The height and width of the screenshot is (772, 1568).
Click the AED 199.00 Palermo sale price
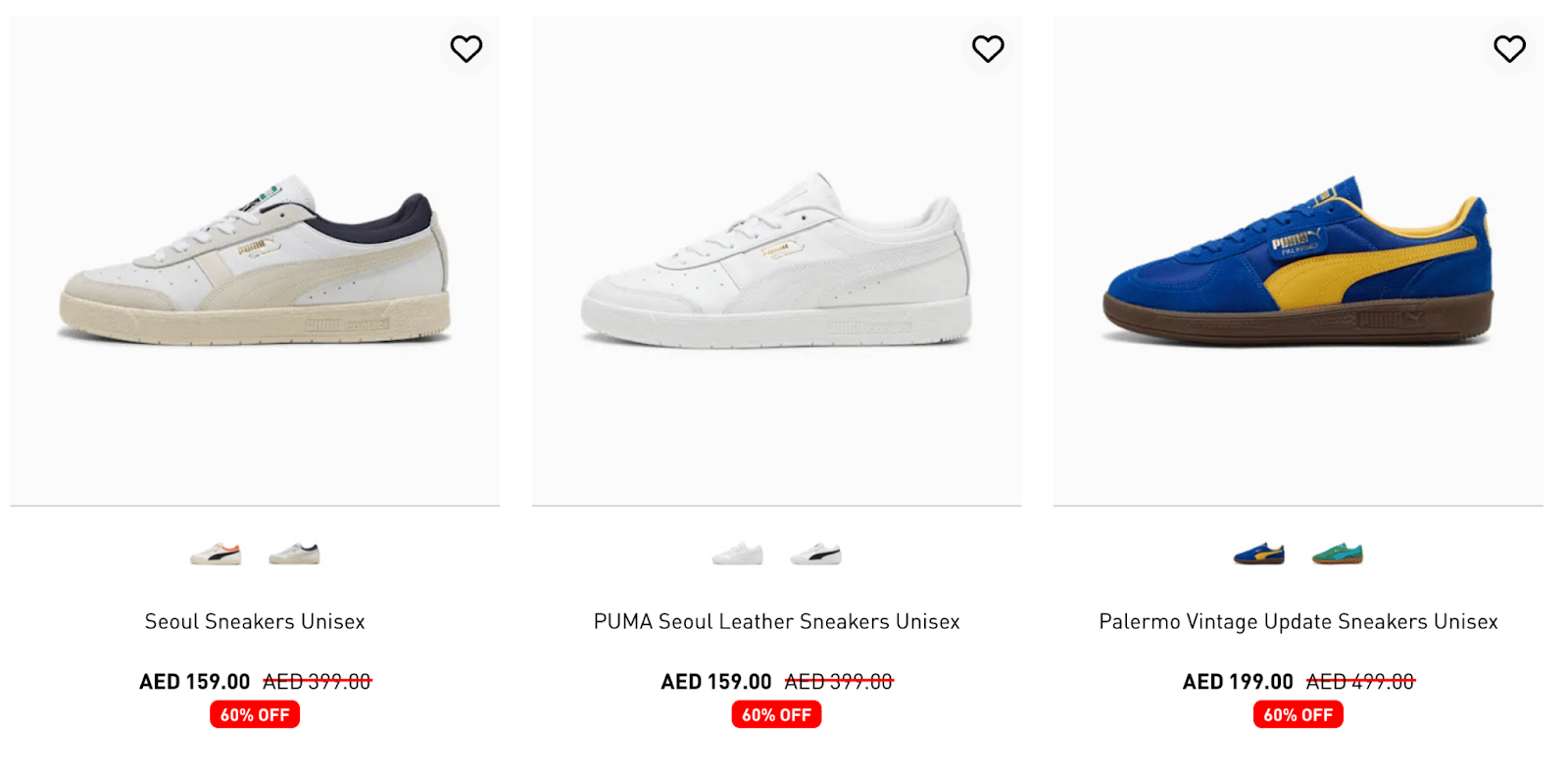[1238, 682]
